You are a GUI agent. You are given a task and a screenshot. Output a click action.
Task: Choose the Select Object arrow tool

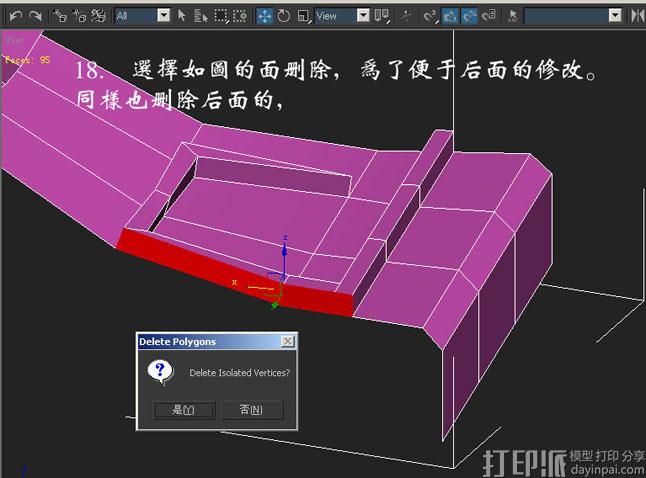coord(182,16)
